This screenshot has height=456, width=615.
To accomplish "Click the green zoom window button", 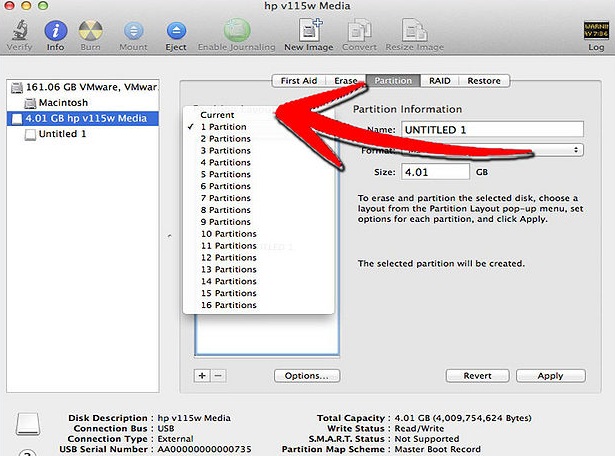I will click(43, 5).
